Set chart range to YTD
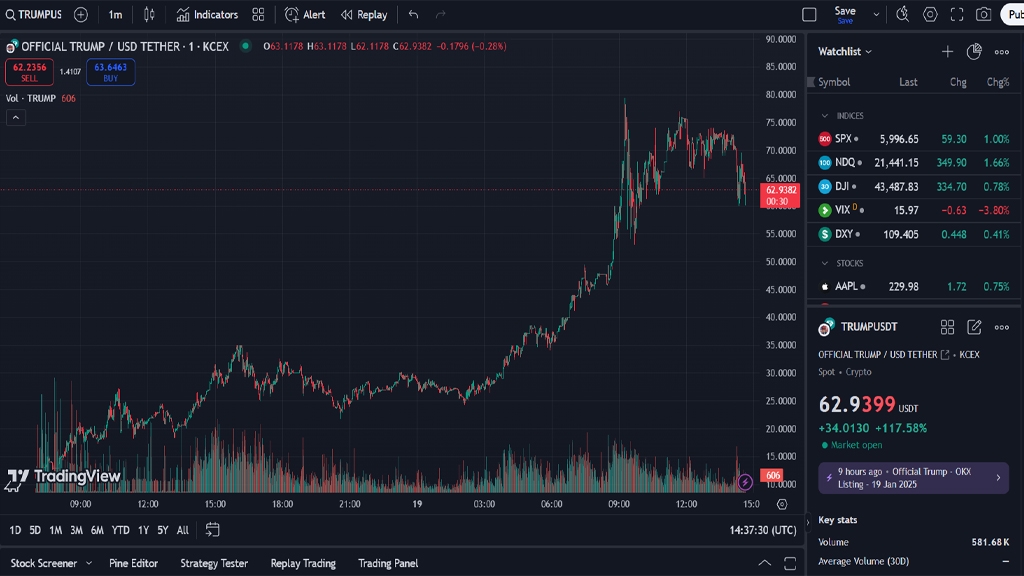This screenshot has height=576, width=1024. (x=120, y=530)
